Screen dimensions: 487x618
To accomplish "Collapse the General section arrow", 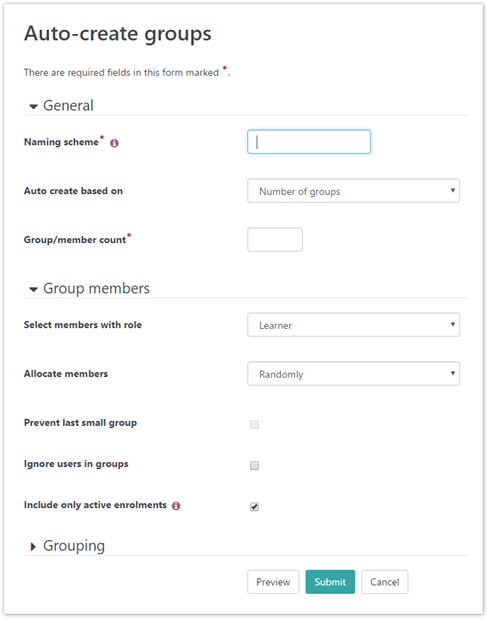I will [33, 106].
